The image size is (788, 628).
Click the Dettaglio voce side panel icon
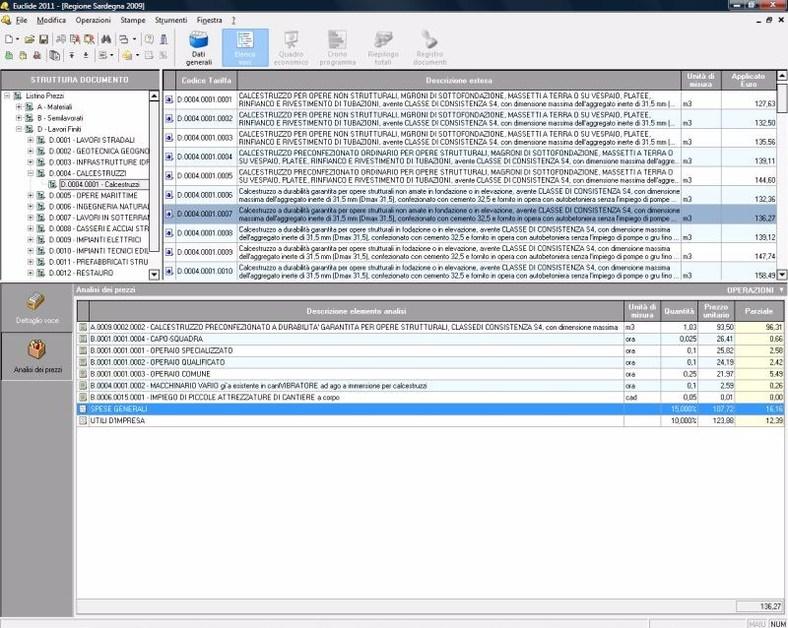(36, 306)
